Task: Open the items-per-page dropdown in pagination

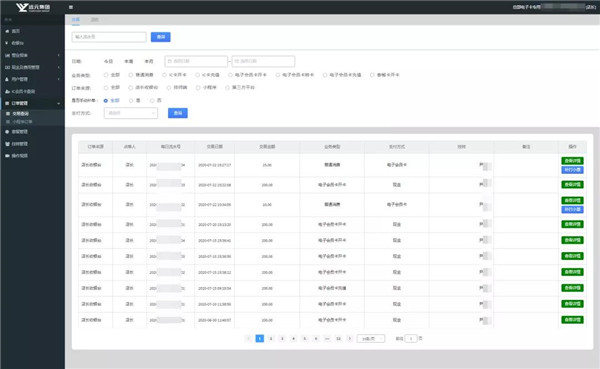Action: click(x=370, y=338)
